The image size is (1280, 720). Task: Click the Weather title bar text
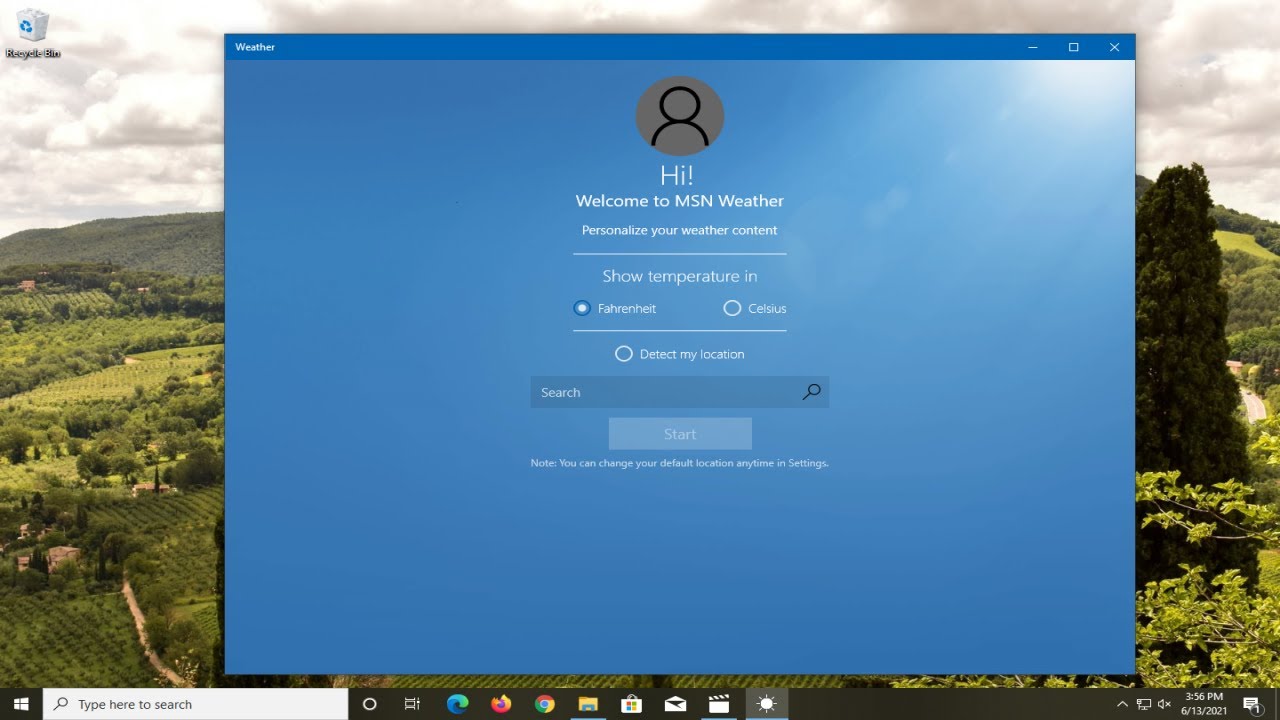(x=255, y=47)
